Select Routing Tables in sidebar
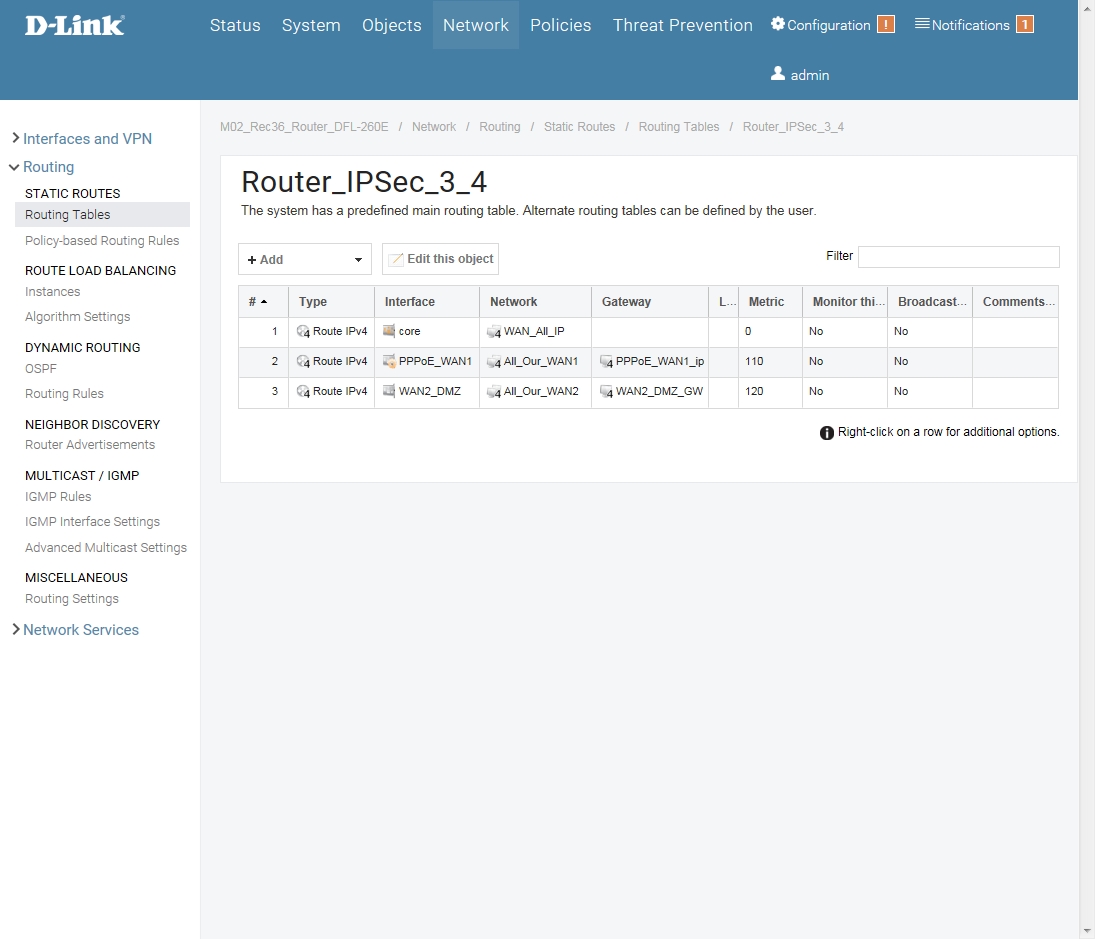Viewport: 1095px width, 939px height. 102,214
